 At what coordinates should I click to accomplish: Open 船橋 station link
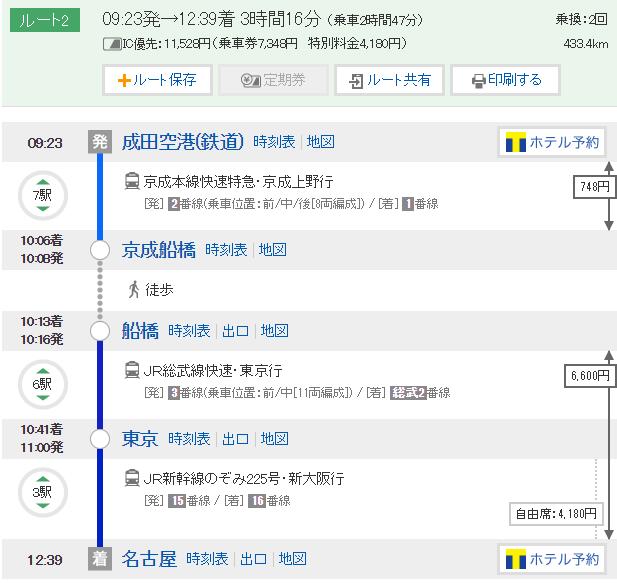(x=140, y=331)
